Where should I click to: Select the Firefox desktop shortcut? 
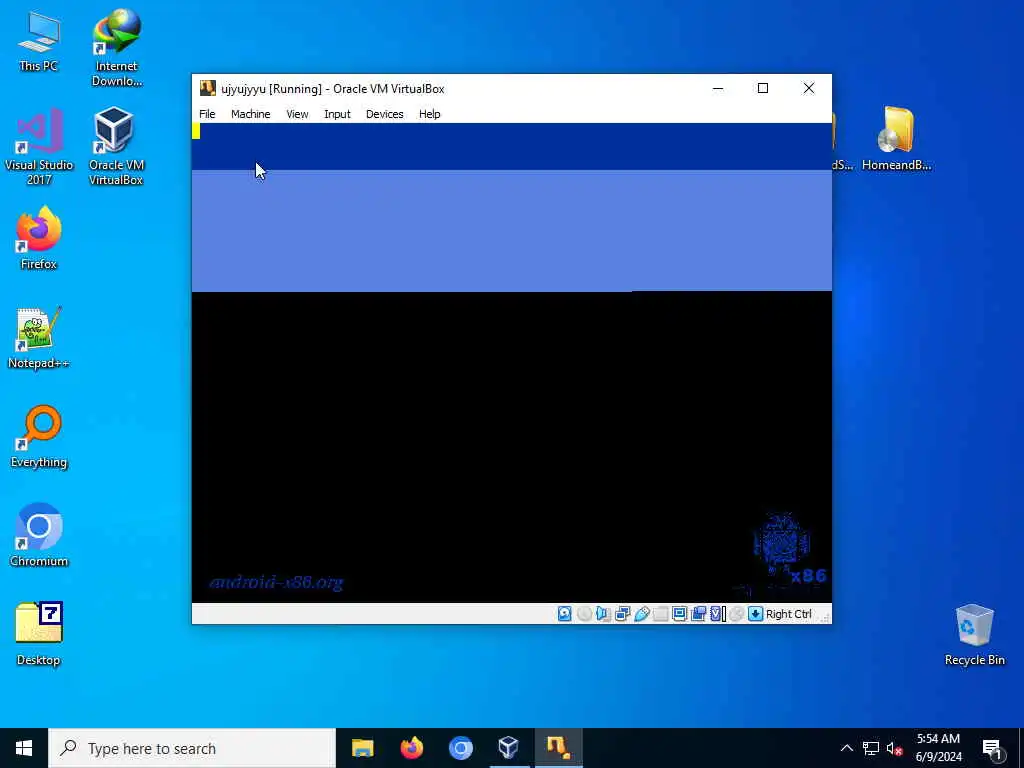(39, 238)
